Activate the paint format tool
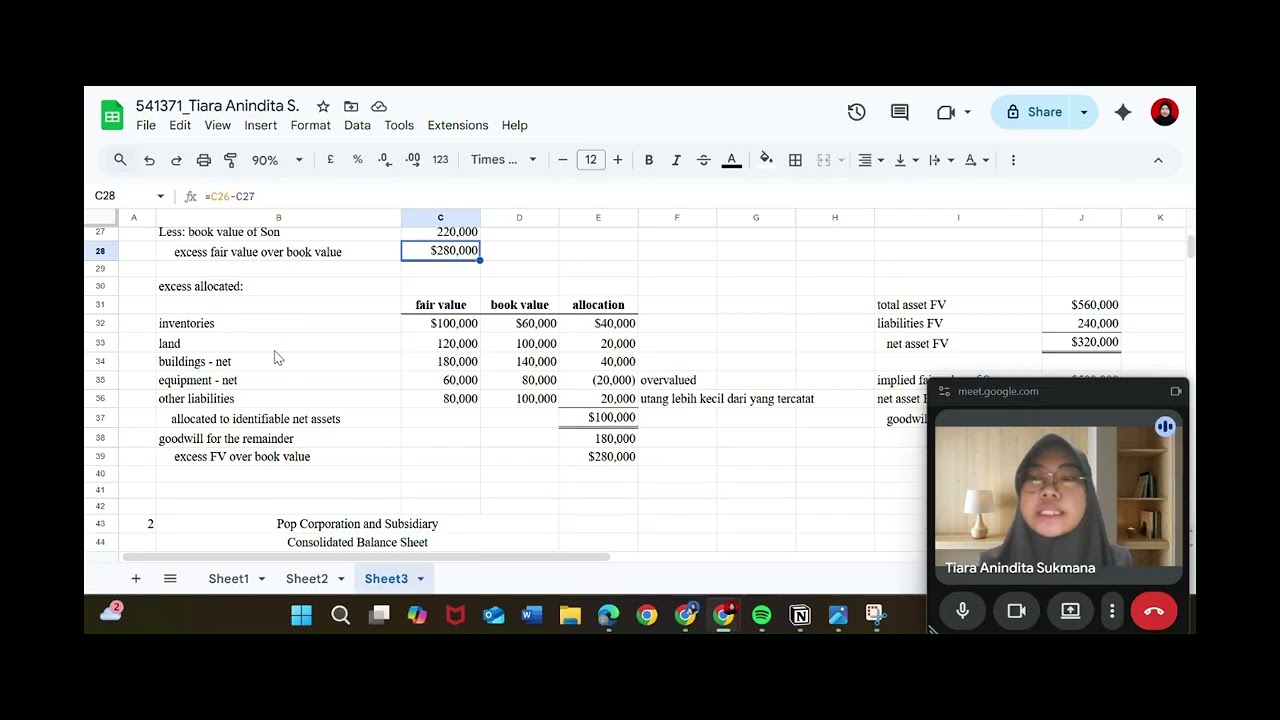 pyautogui.click(x=231, y=160)
